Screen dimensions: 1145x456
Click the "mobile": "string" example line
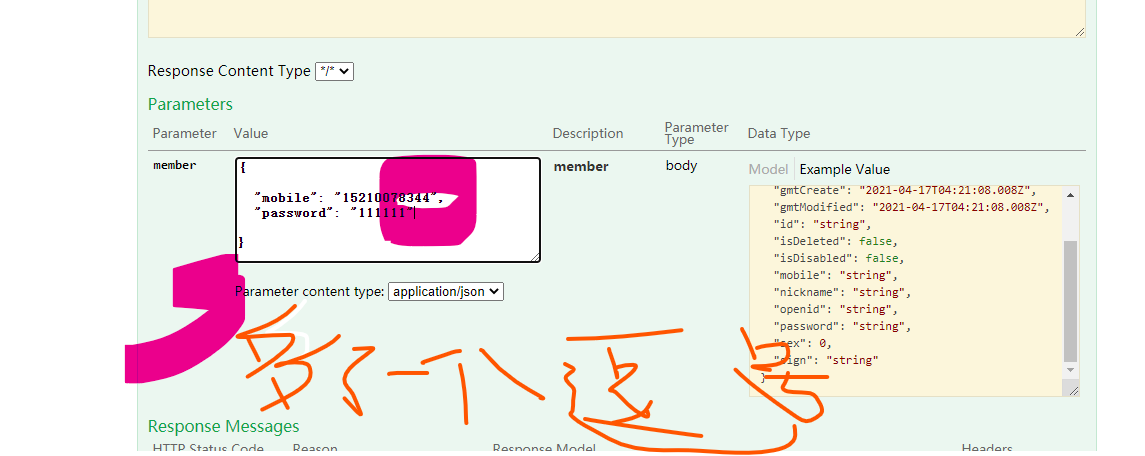pyautogui.click(x=835, y=276)
